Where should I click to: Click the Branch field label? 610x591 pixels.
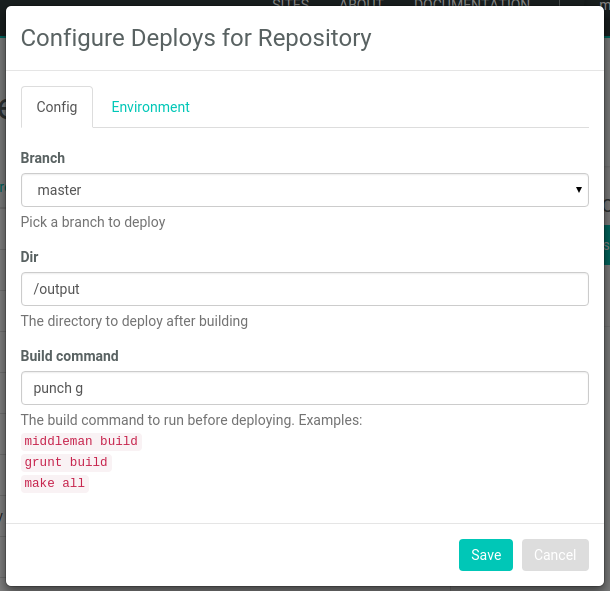pyautogui.click(x=43, y=158)
